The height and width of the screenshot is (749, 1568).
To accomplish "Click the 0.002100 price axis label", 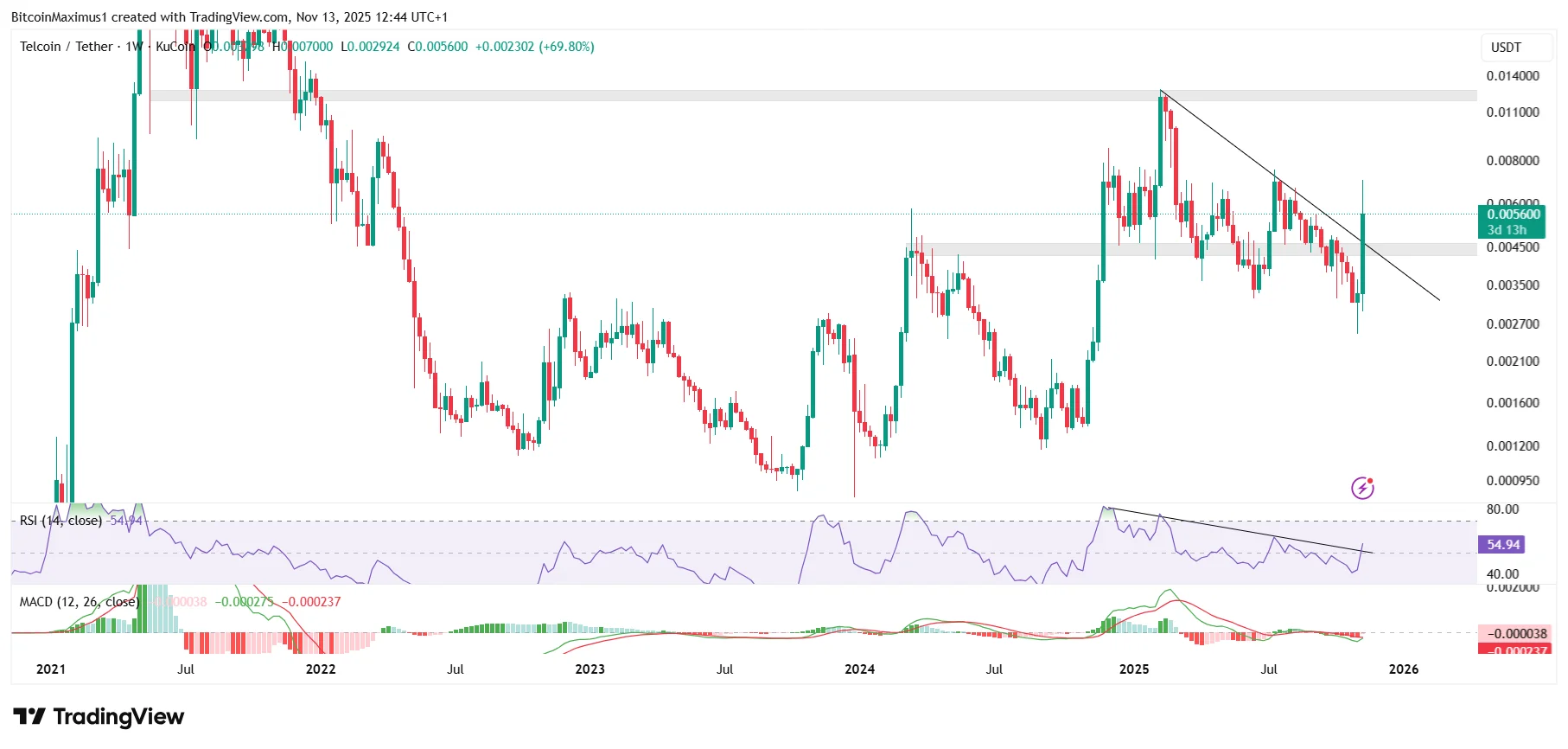I will (x=1513, y=362).
